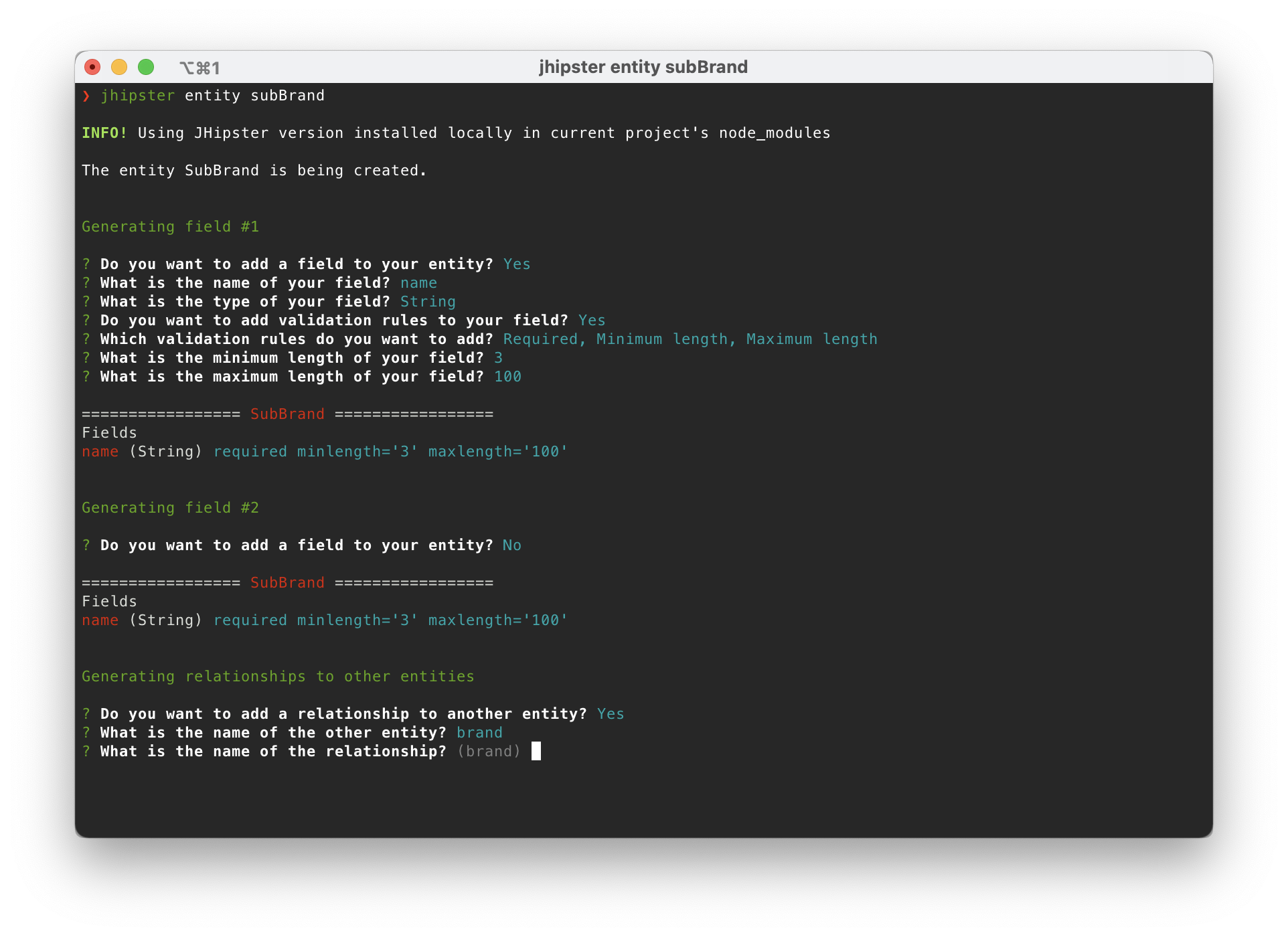1288x937 pixels.
Task: Click the second red 'SubBrand' summary header
Action: 287,583
